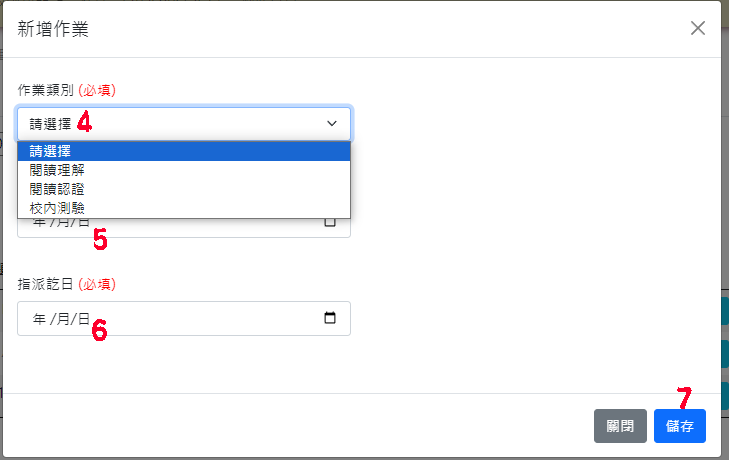The width and height of the screenshot is (729, 460).
Task: Click the 新增作業 dialog title
Action: coord(53,29)
